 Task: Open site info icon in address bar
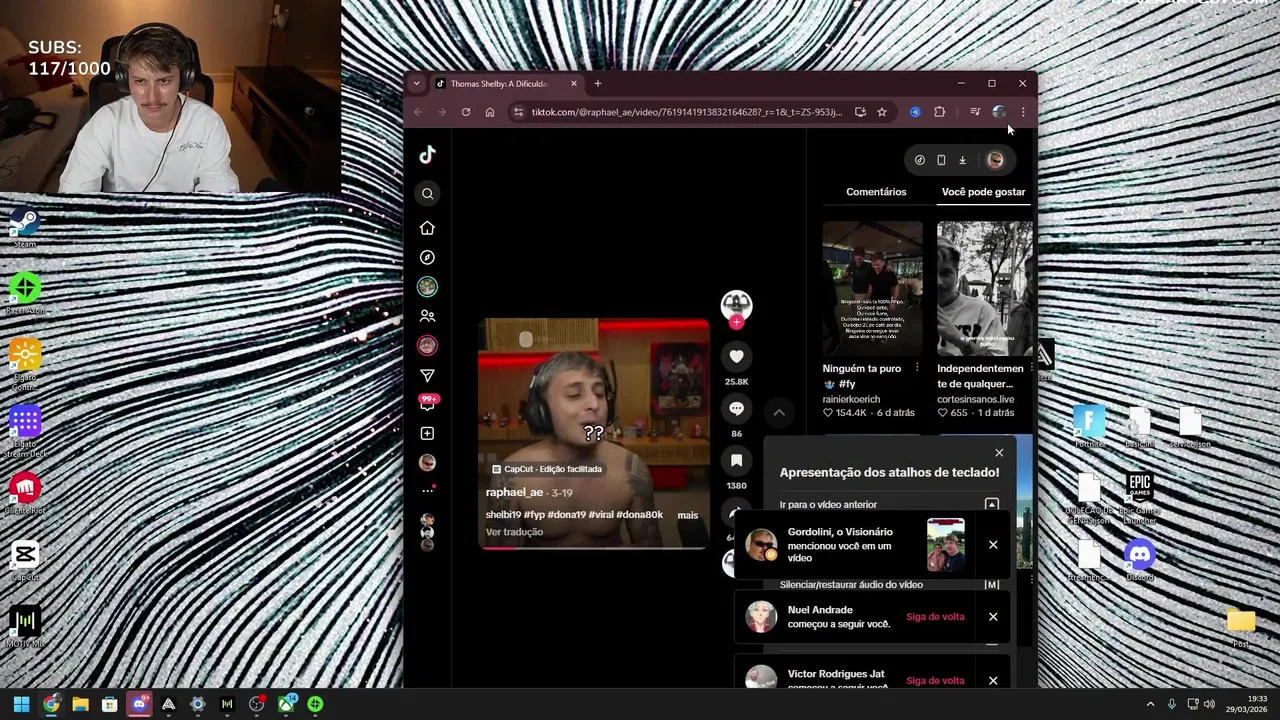pos(518,112)
